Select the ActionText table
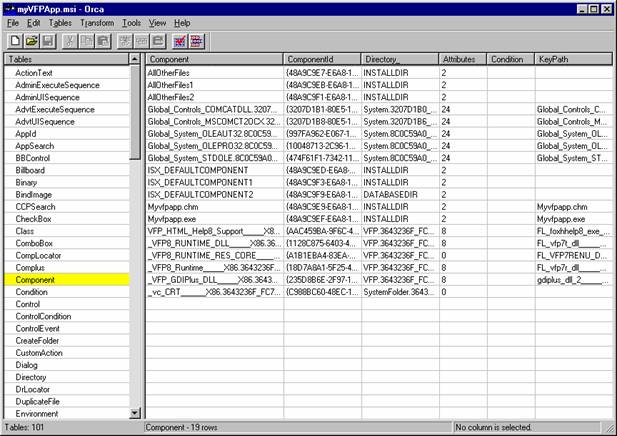The width and height of the screenshot is (617, 436). pos(34,73)
